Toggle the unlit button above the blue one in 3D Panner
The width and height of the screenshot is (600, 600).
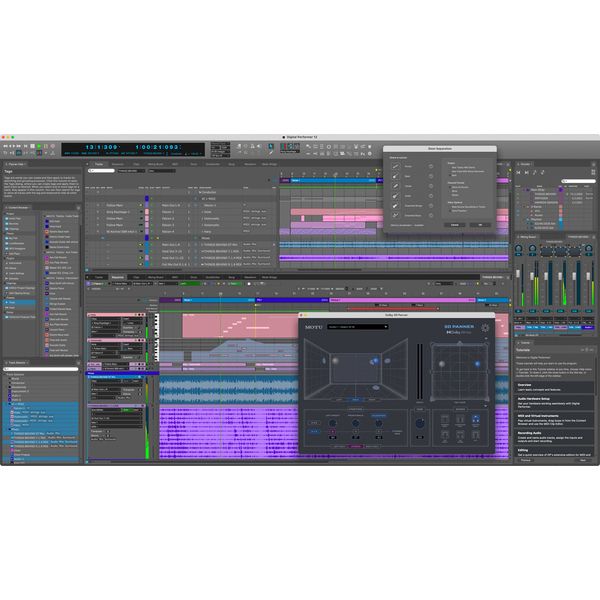coord(314,423)
